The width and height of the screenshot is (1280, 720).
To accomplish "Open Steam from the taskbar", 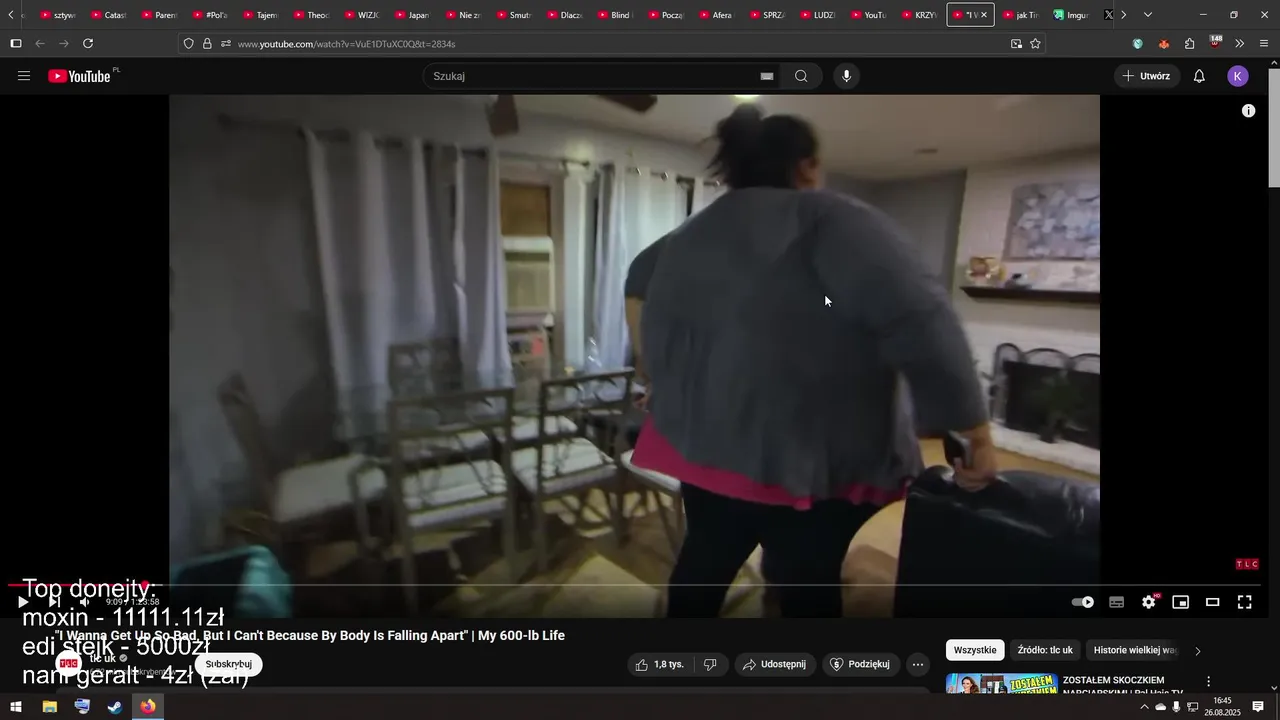I will 115,707.
